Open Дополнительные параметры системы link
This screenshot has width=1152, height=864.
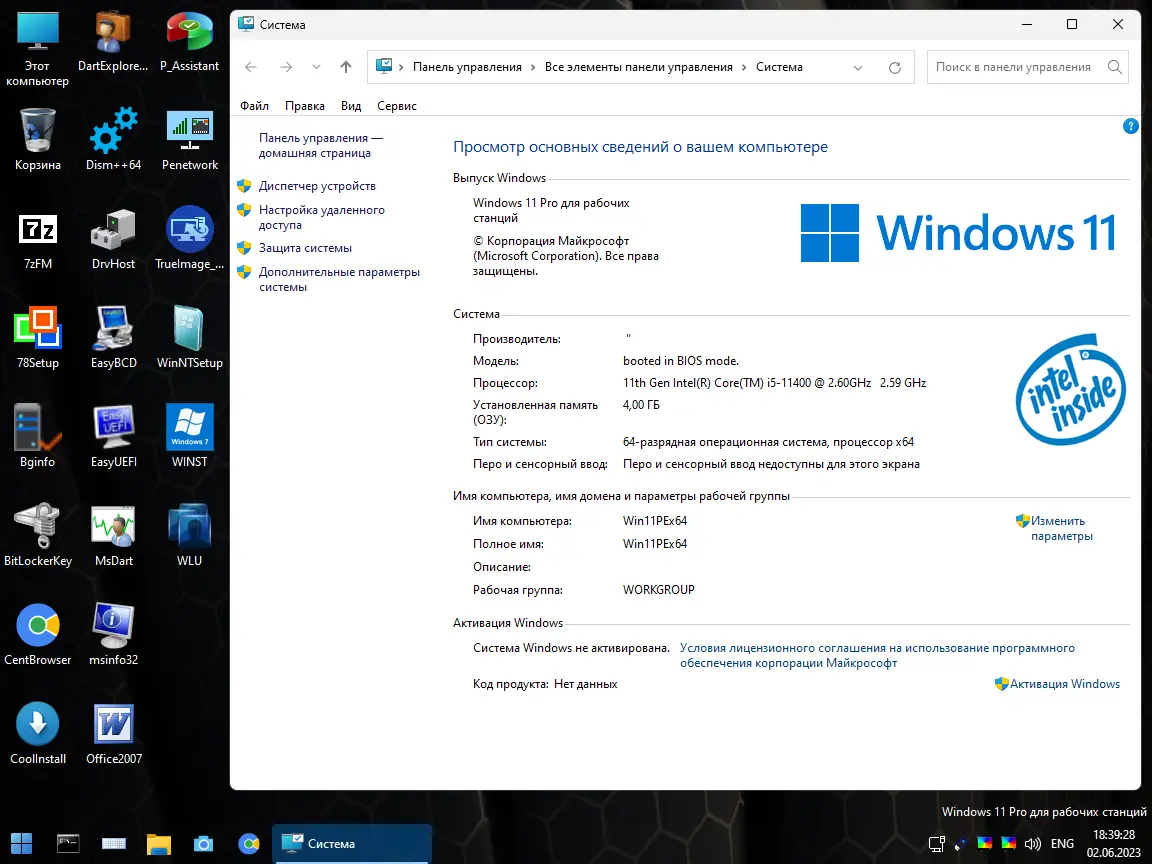pos(339,279)
